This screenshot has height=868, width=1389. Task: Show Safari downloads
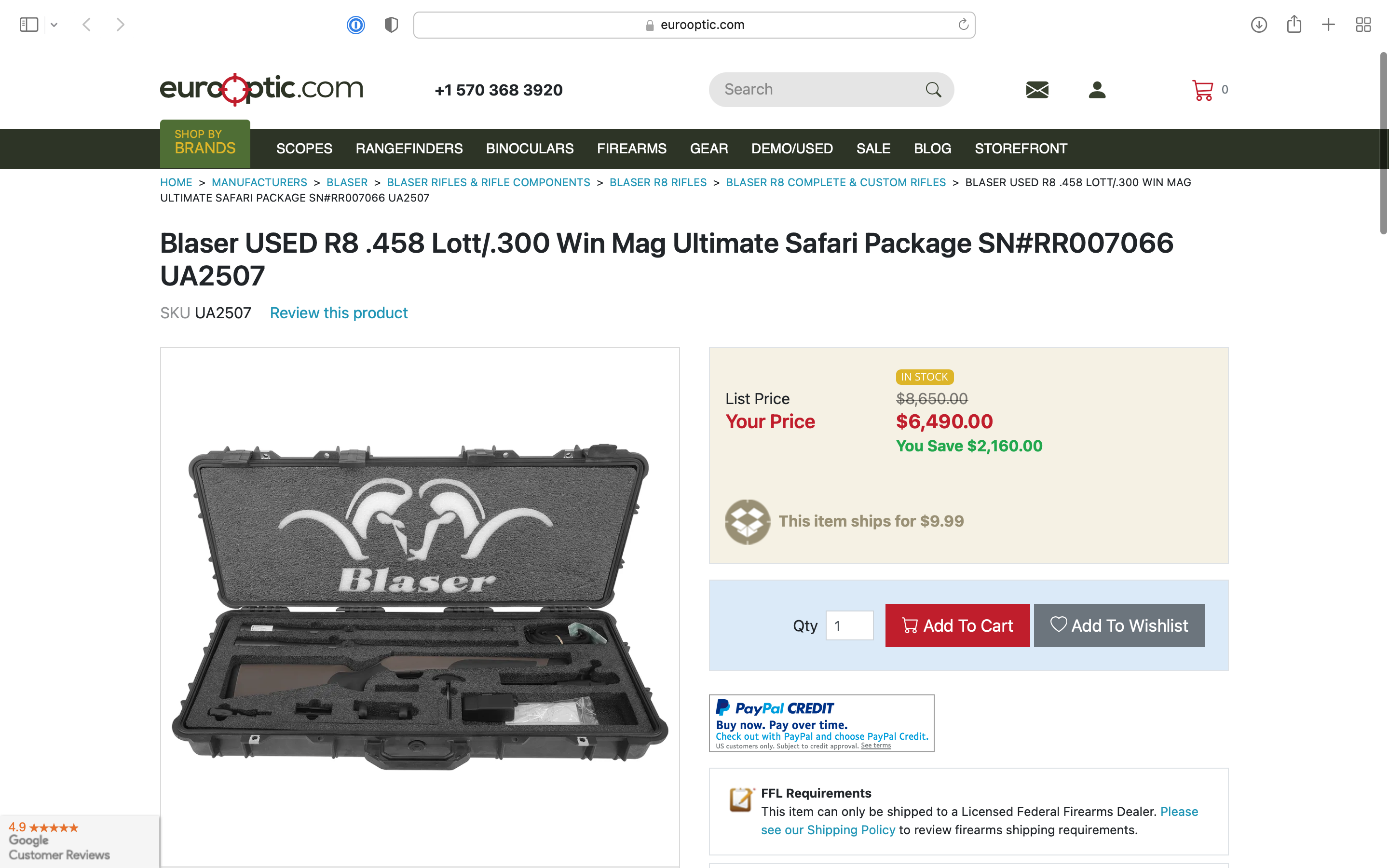pyautogui.click(x=1259, y=25)
